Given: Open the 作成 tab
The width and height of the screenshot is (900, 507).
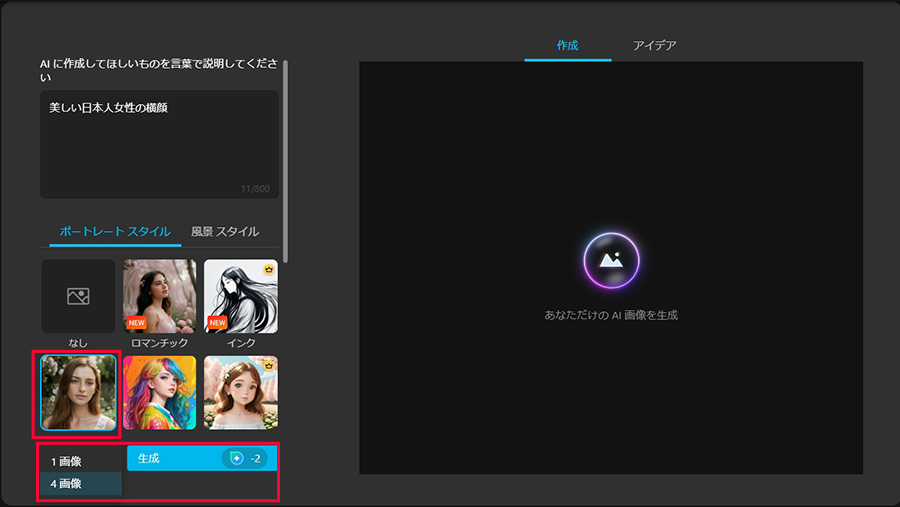Looking at the screenshot, I should (567, 45).
